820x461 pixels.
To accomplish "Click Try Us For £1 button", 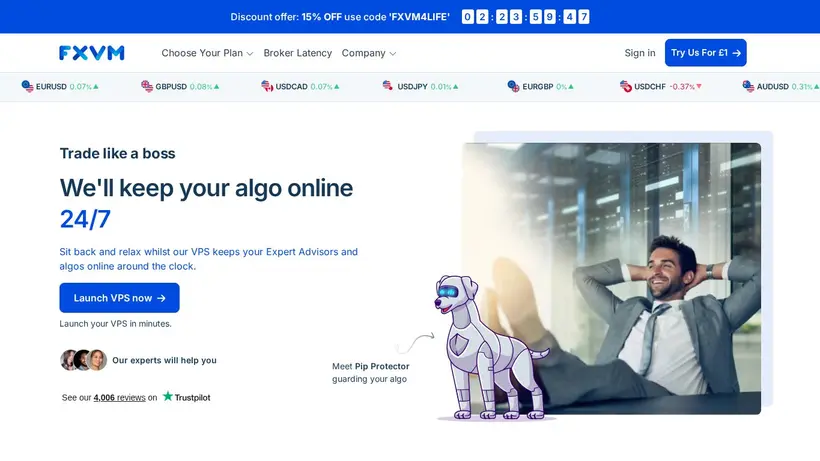I will pyautogui.click(x=705, y=53).
